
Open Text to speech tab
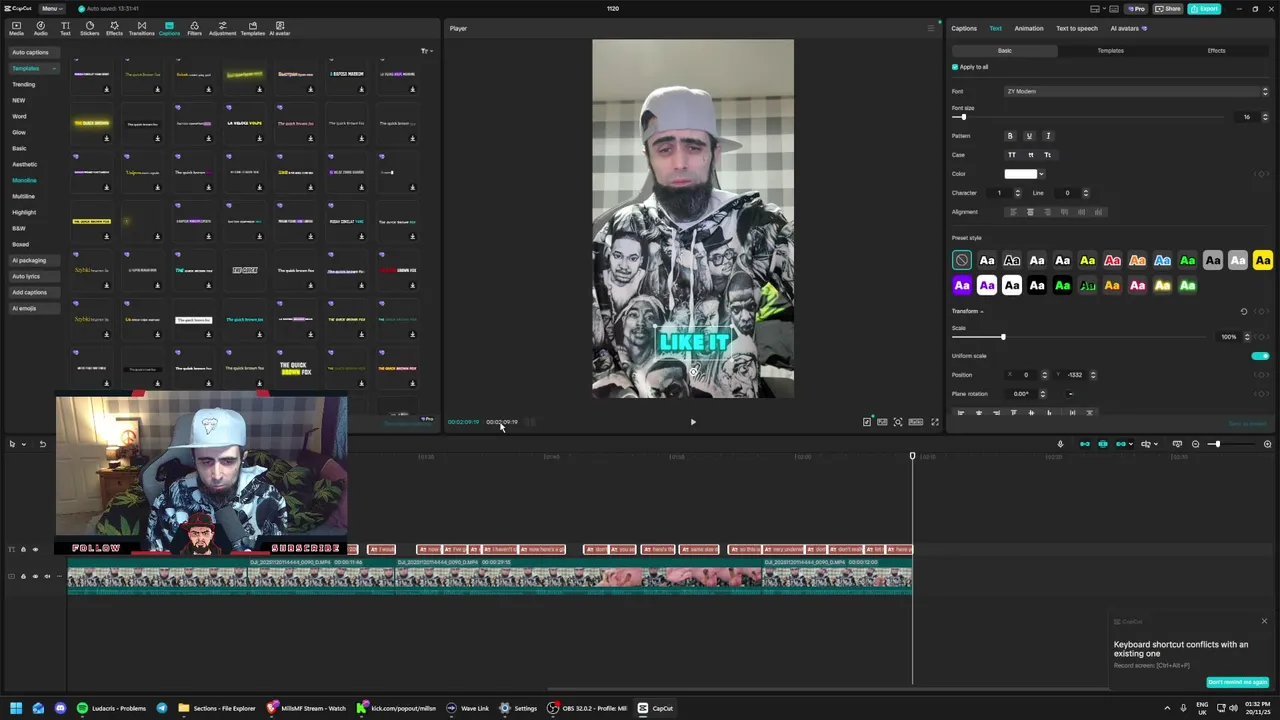coord(1076,28)
